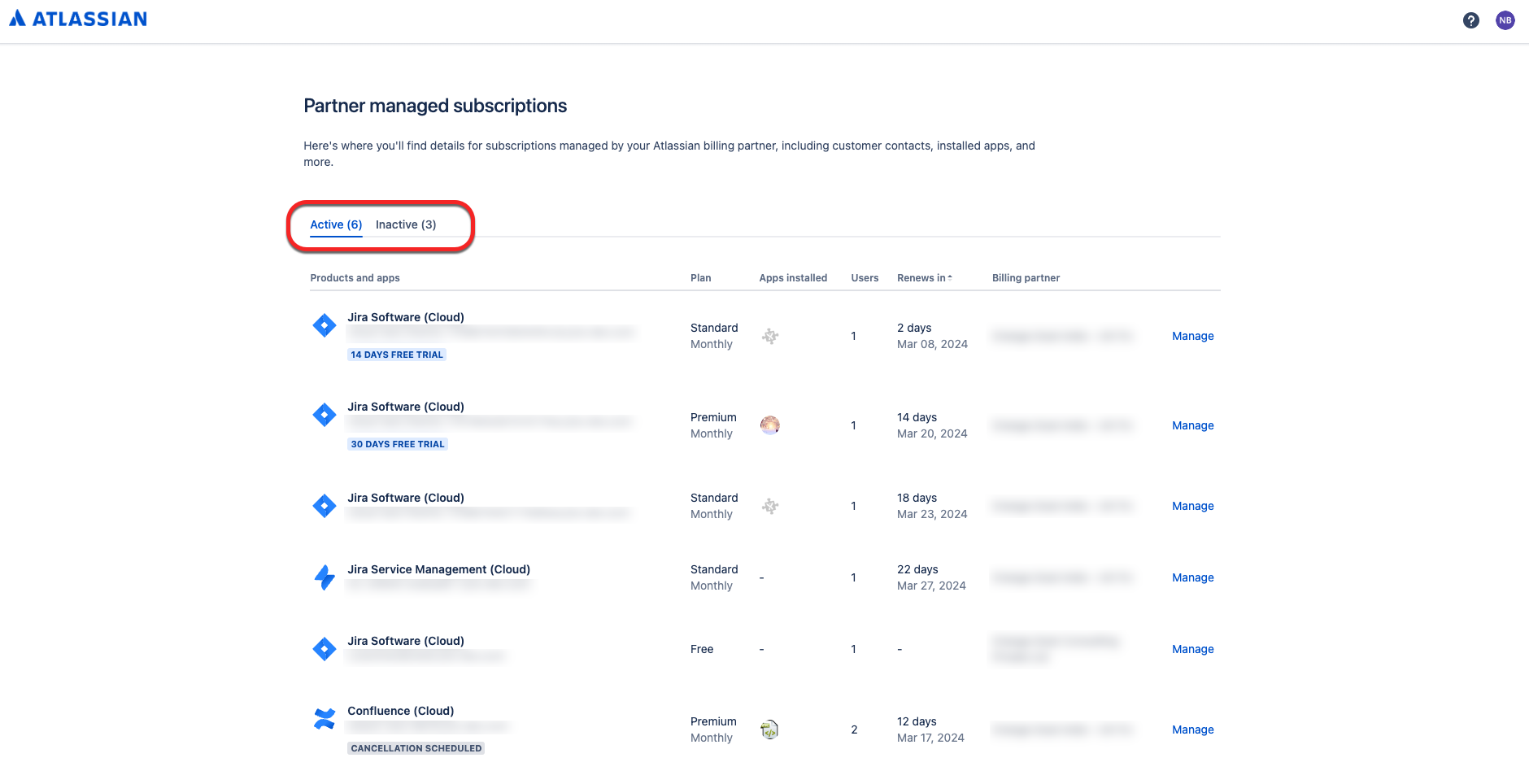This screenshot has height=784, width=1529.
Task: Click the 30 DAYS FREE TRIAL badge
Action: 398,444
